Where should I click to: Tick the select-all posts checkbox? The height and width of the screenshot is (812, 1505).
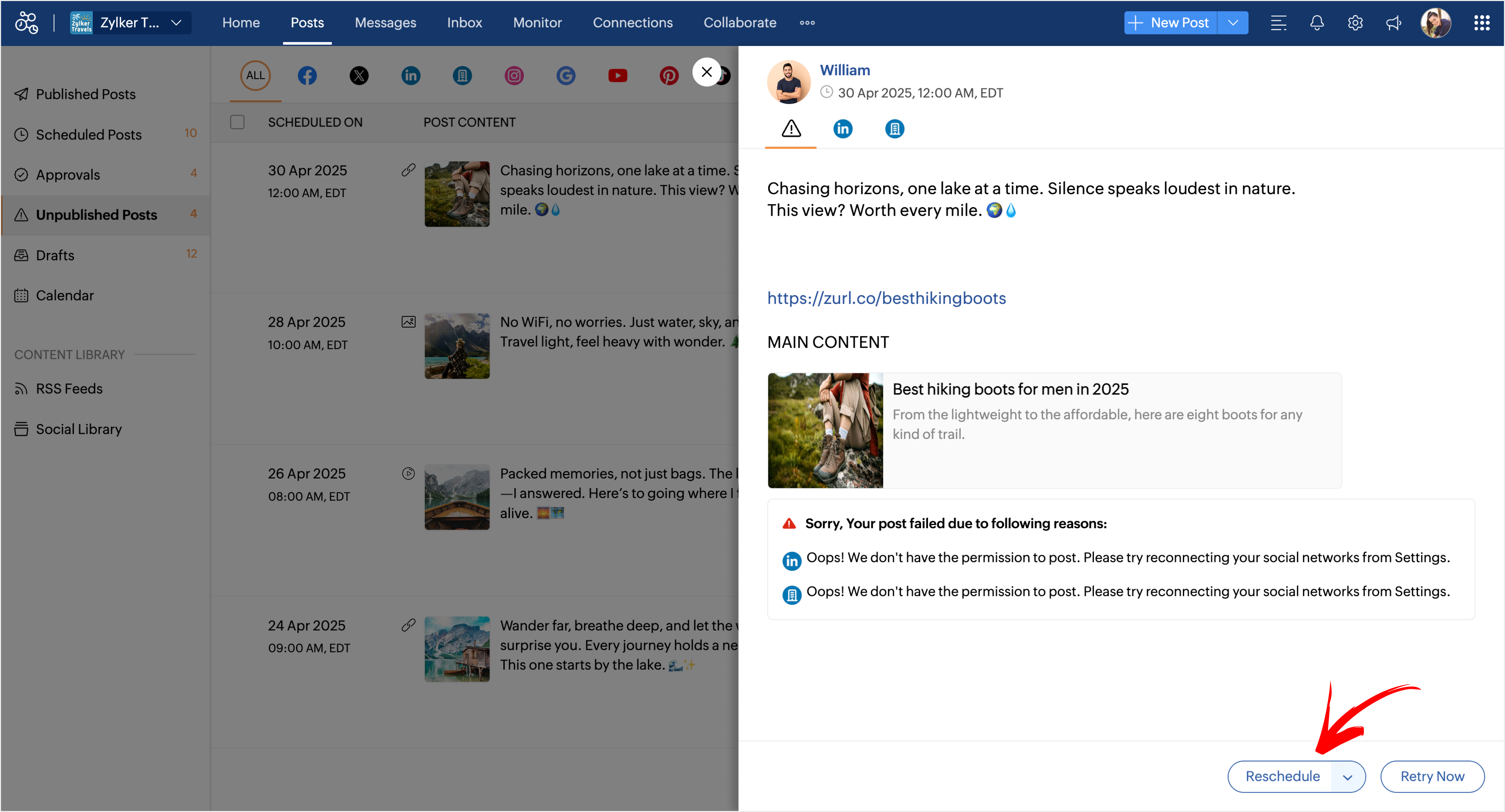[237, 122]
